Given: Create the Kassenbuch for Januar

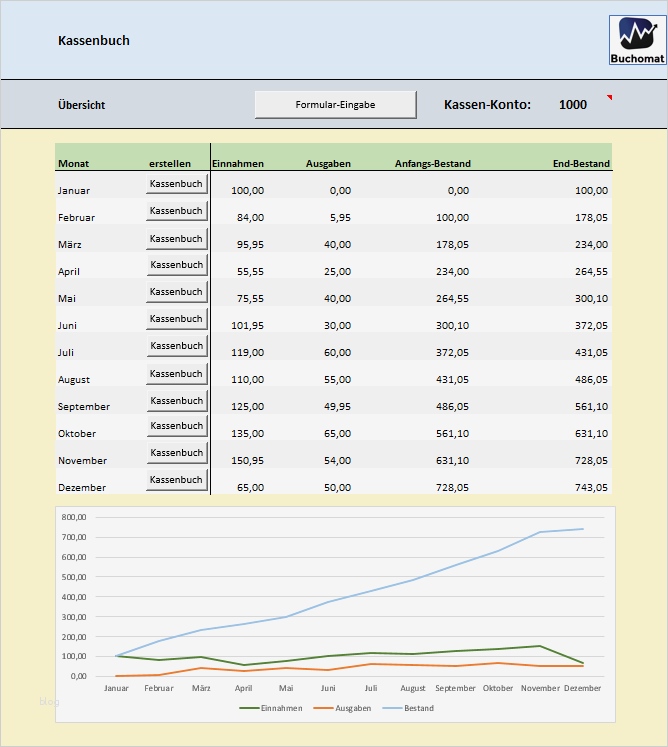Looking at the screenshot, I should (176, 184).
